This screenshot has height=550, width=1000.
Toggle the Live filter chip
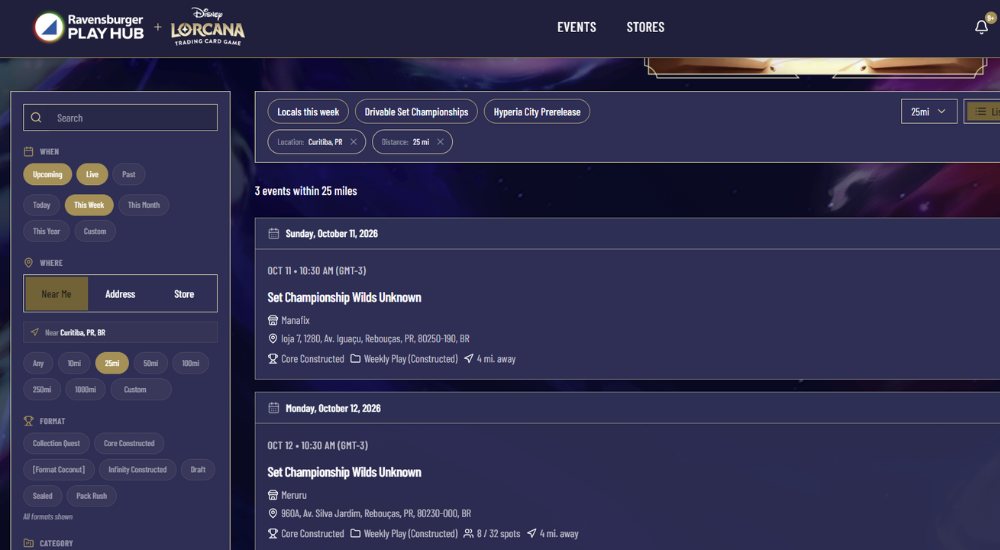(92, 174)
